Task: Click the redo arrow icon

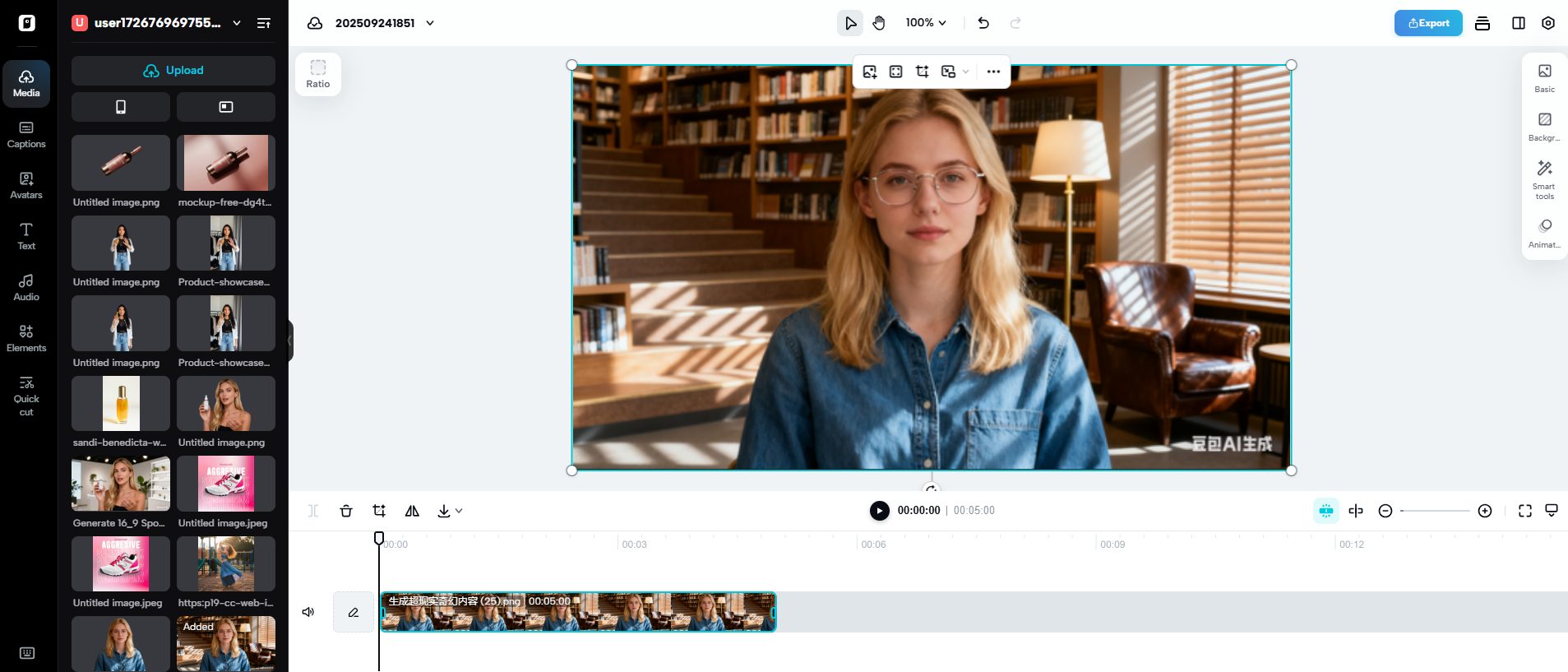Action: (x=1015, y=23)
